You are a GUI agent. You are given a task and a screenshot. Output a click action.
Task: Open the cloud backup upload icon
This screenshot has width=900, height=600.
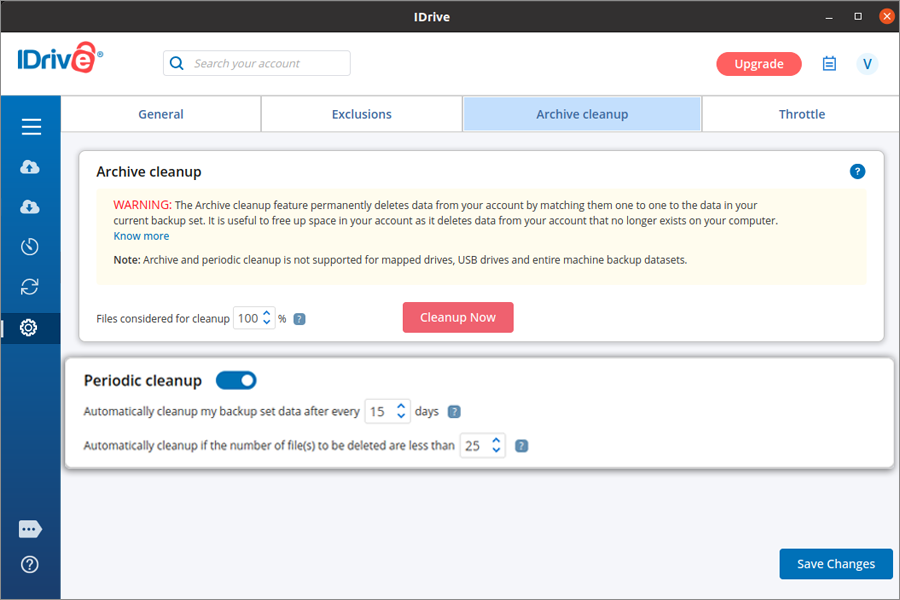pyautogui.click(x=30, y=167)
